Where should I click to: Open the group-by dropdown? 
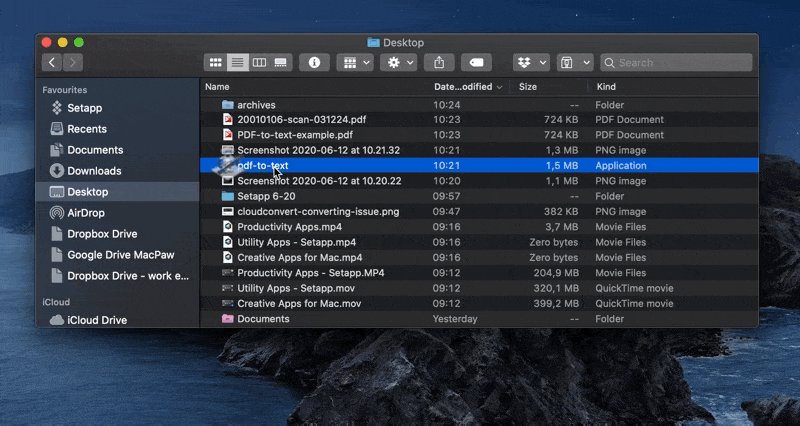click(x=356, y=63)
